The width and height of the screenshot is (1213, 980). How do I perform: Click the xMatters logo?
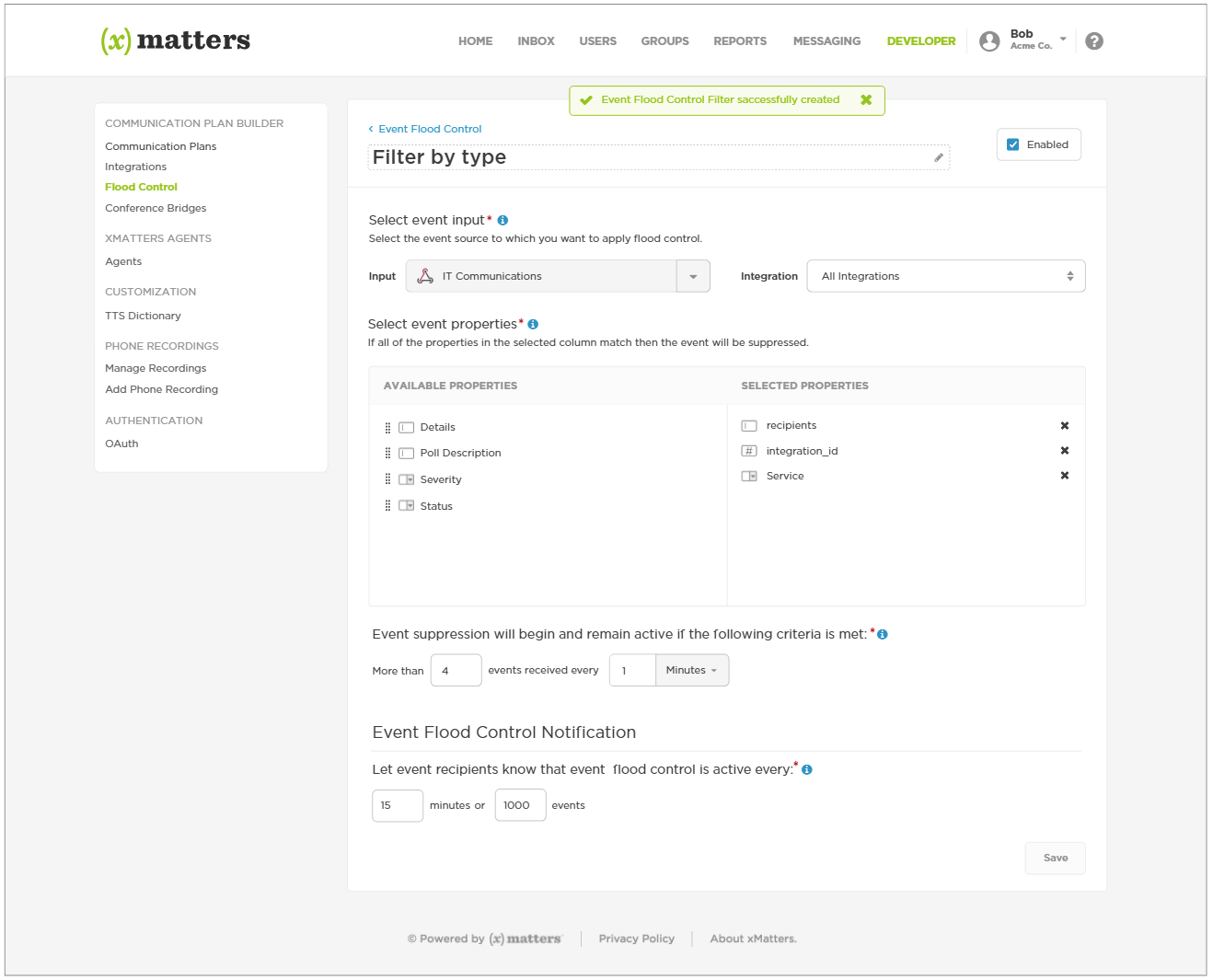point(175,40)
